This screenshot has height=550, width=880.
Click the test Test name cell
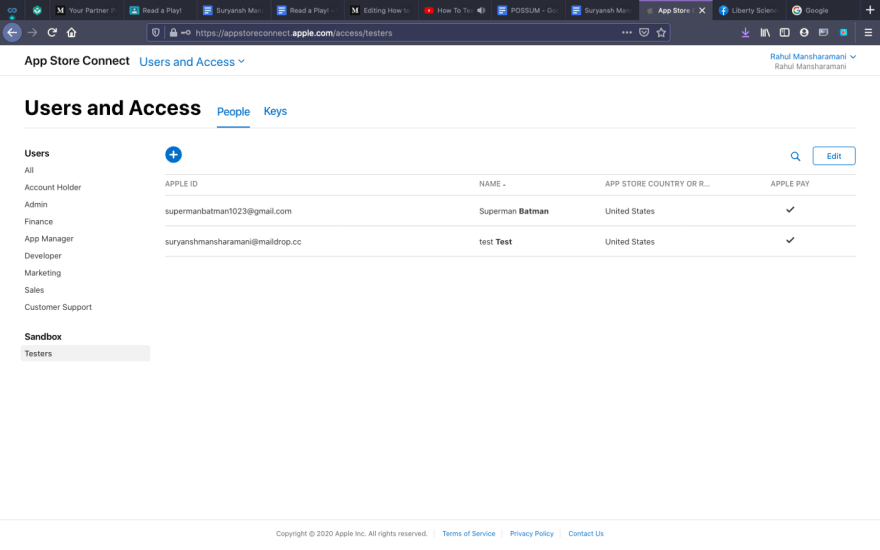(x=495, y=242)
